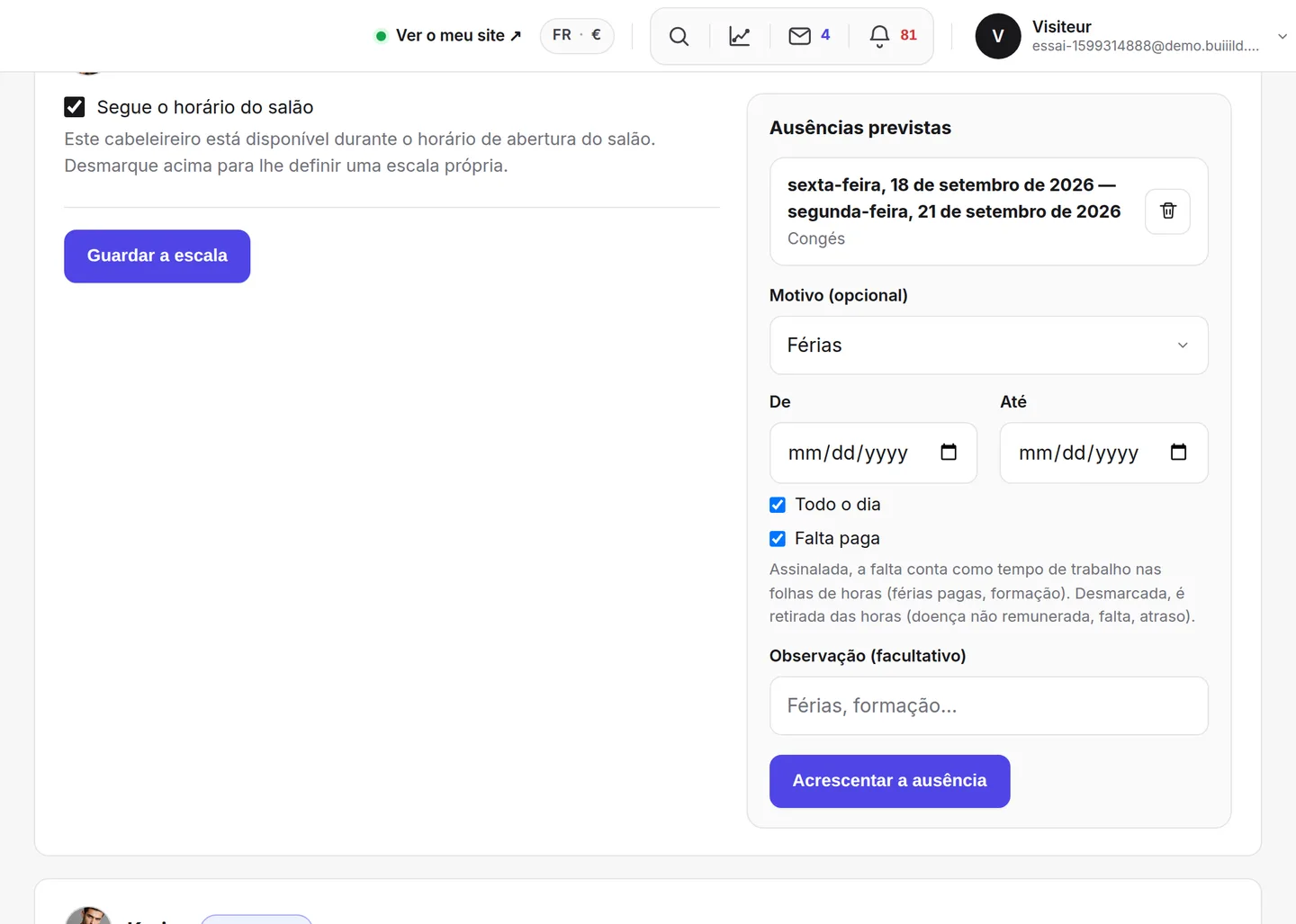1296x924 pixels.
Task: Toggle the Todo o dia checkbox
Action: coord(778,505)
